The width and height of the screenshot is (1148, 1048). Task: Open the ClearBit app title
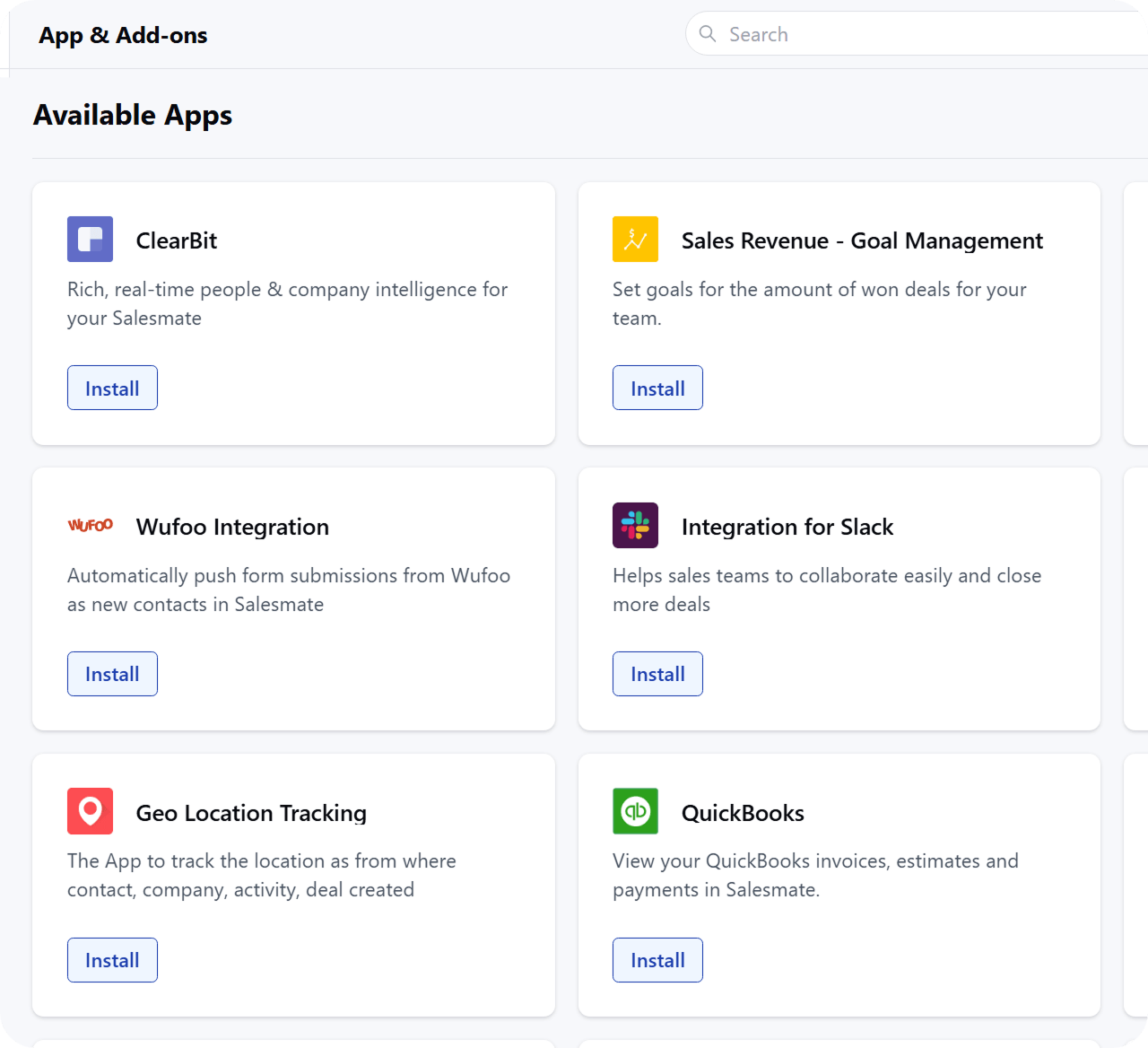coord(177,240)
